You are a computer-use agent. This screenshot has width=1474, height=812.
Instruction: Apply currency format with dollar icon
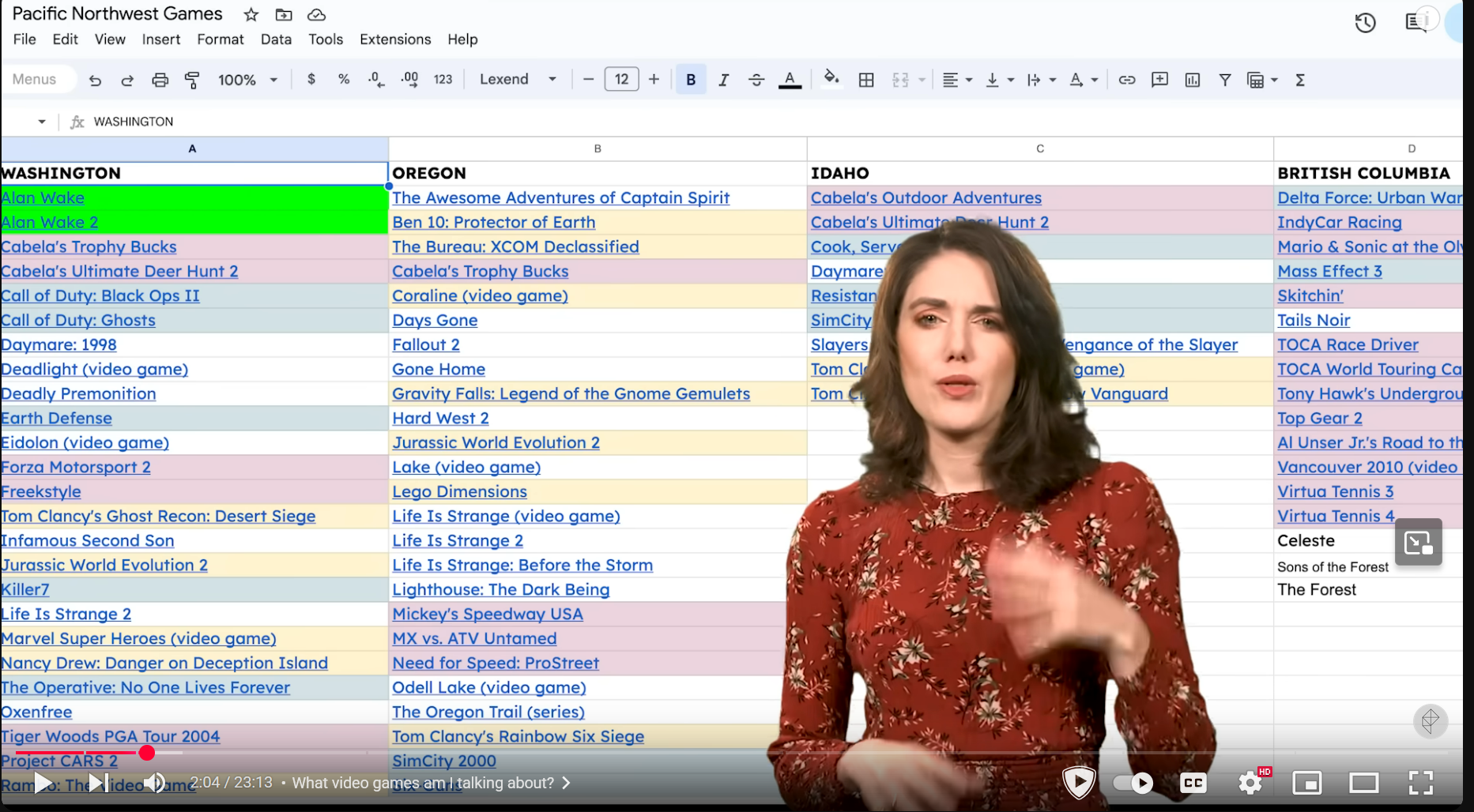coord(311,79)
